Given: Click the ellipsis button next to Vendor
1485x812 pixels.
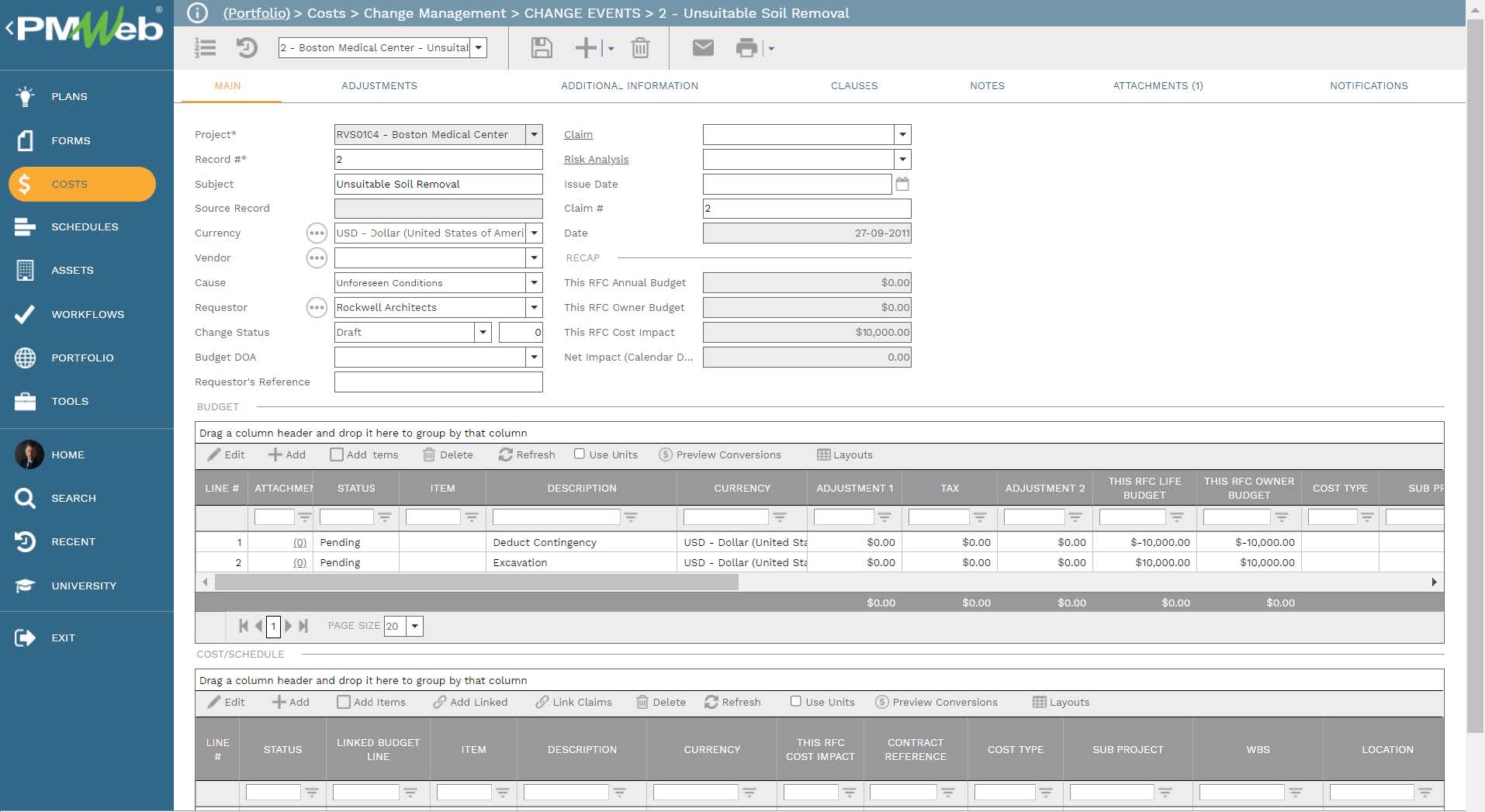Looking at the screenshot, I should tap(317, 257).
